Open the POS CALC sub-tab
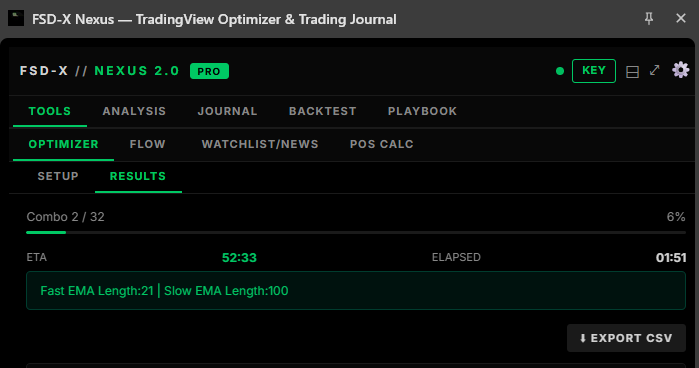 382,144
